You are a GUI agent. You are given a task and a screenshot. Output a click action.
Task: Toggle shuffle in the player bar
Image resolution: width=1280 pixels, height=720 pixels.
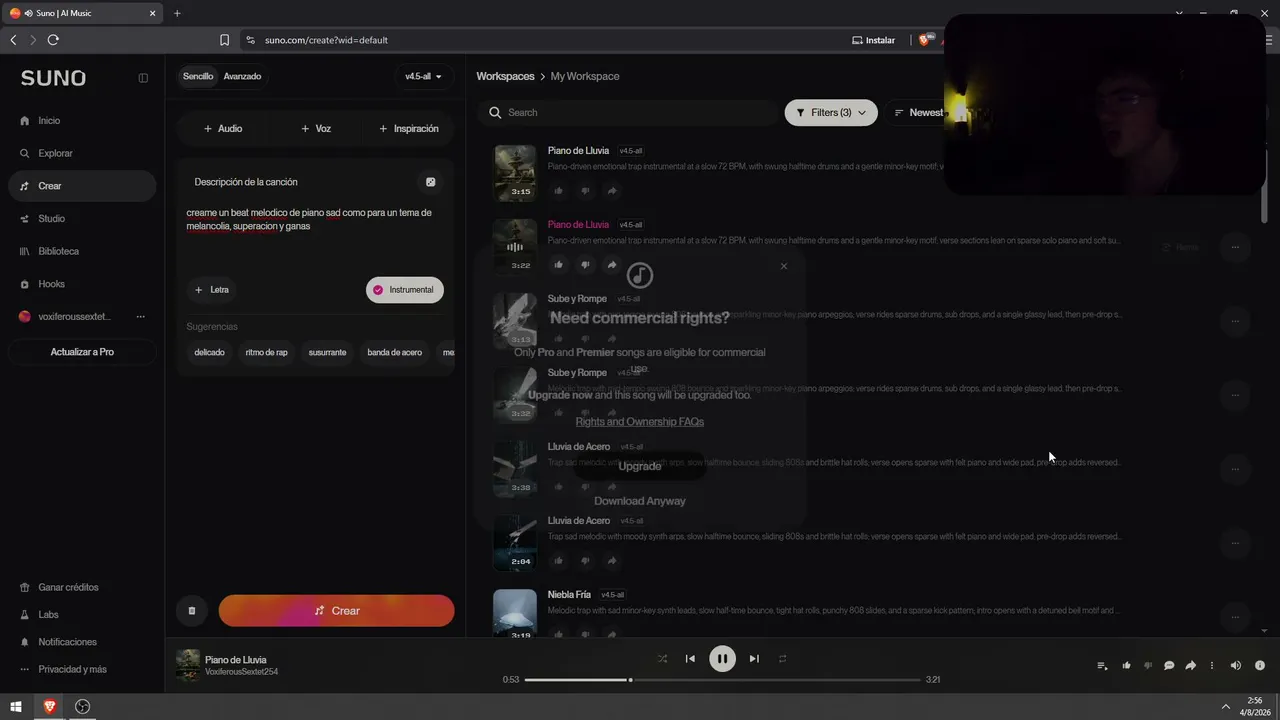(x=662, y=659)
